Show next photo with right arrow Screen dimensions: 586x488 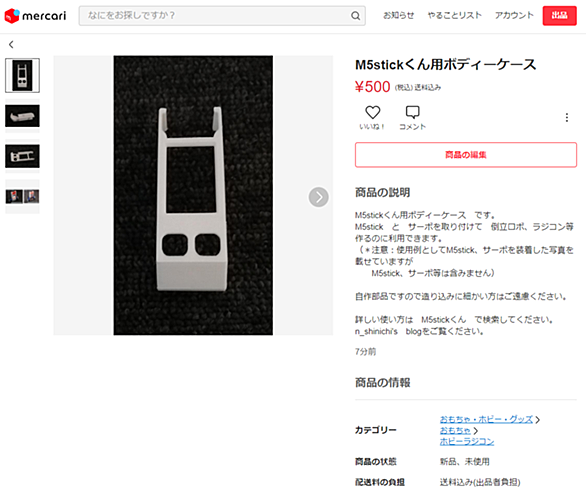318,197
